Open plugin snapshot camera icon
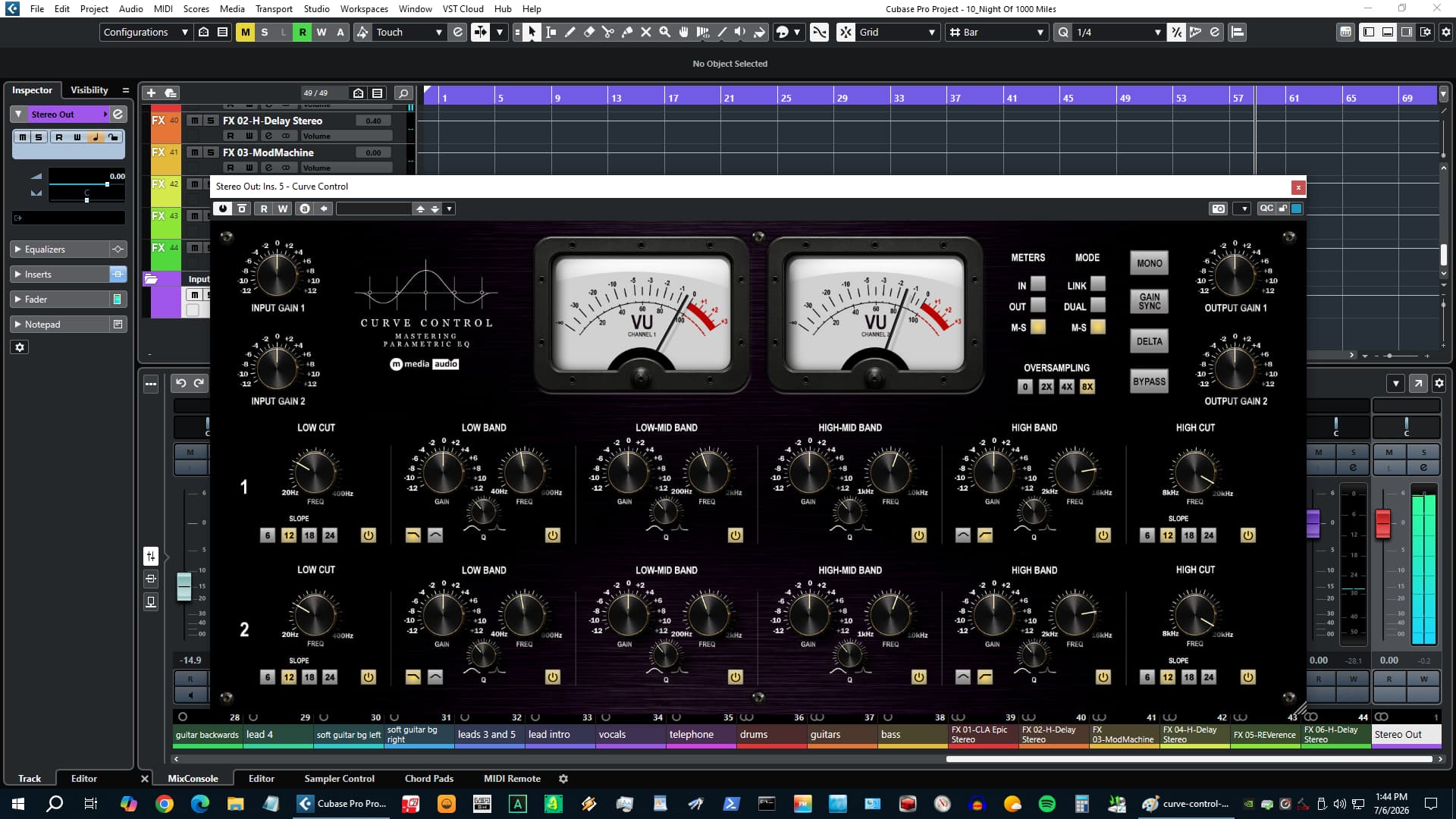The height and width of the screenshot is (819, 1456). [1219, 209]
